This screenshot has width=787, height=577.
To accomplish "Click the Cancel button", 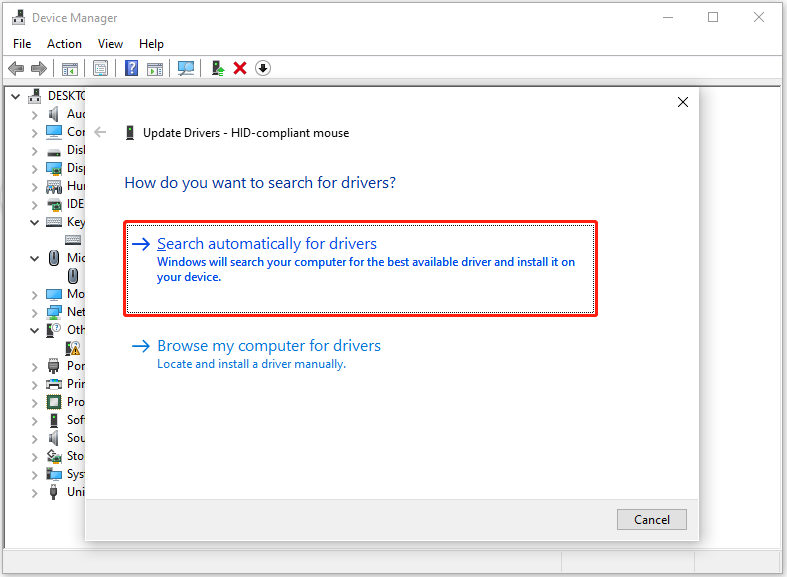I will tap(651, 519).
